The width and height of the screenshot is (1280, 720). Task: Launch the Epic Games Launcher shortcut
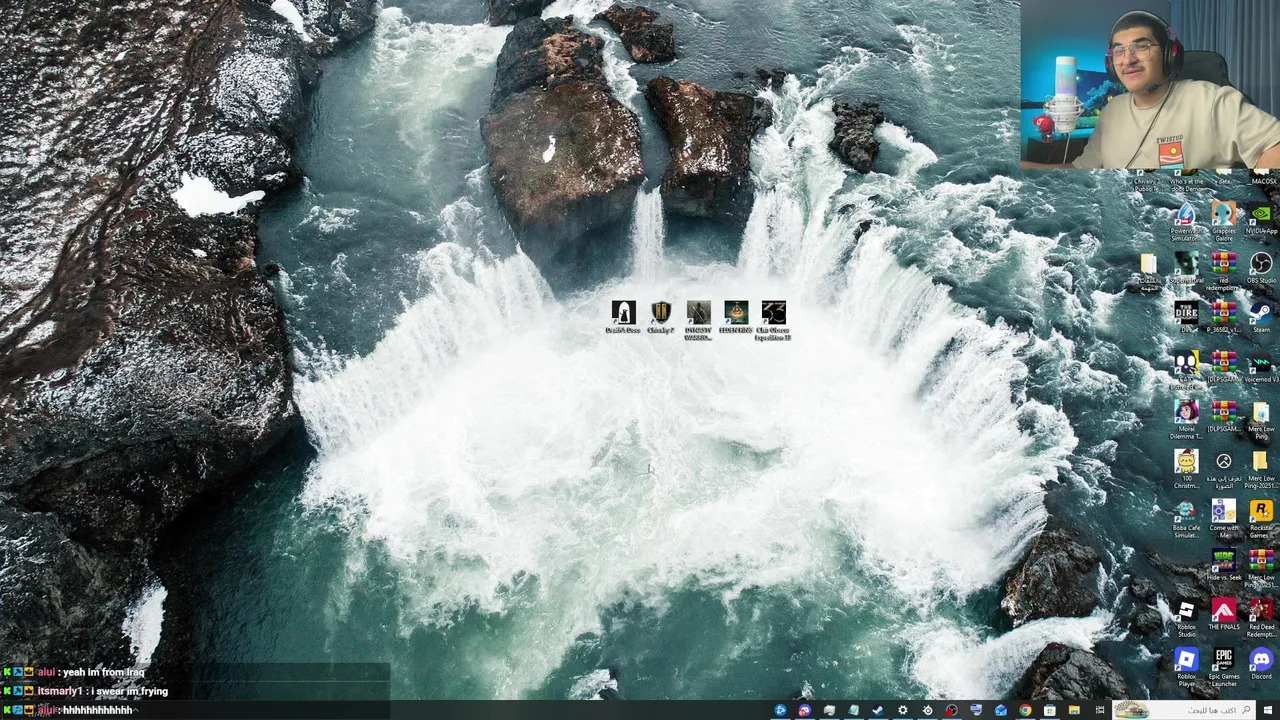click(1224, 668)
